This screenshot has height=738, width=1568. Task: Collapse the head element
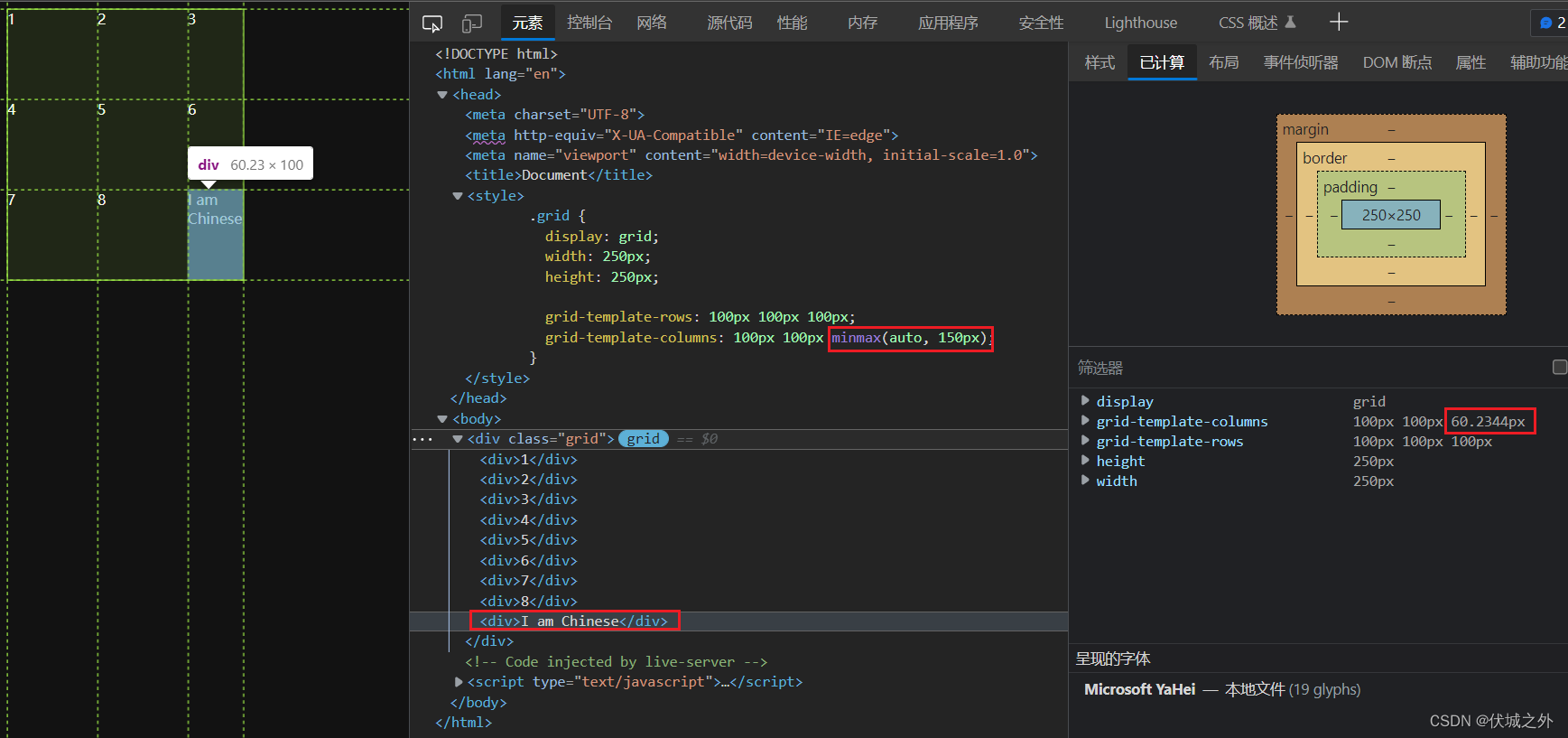[x=442, y=95]
